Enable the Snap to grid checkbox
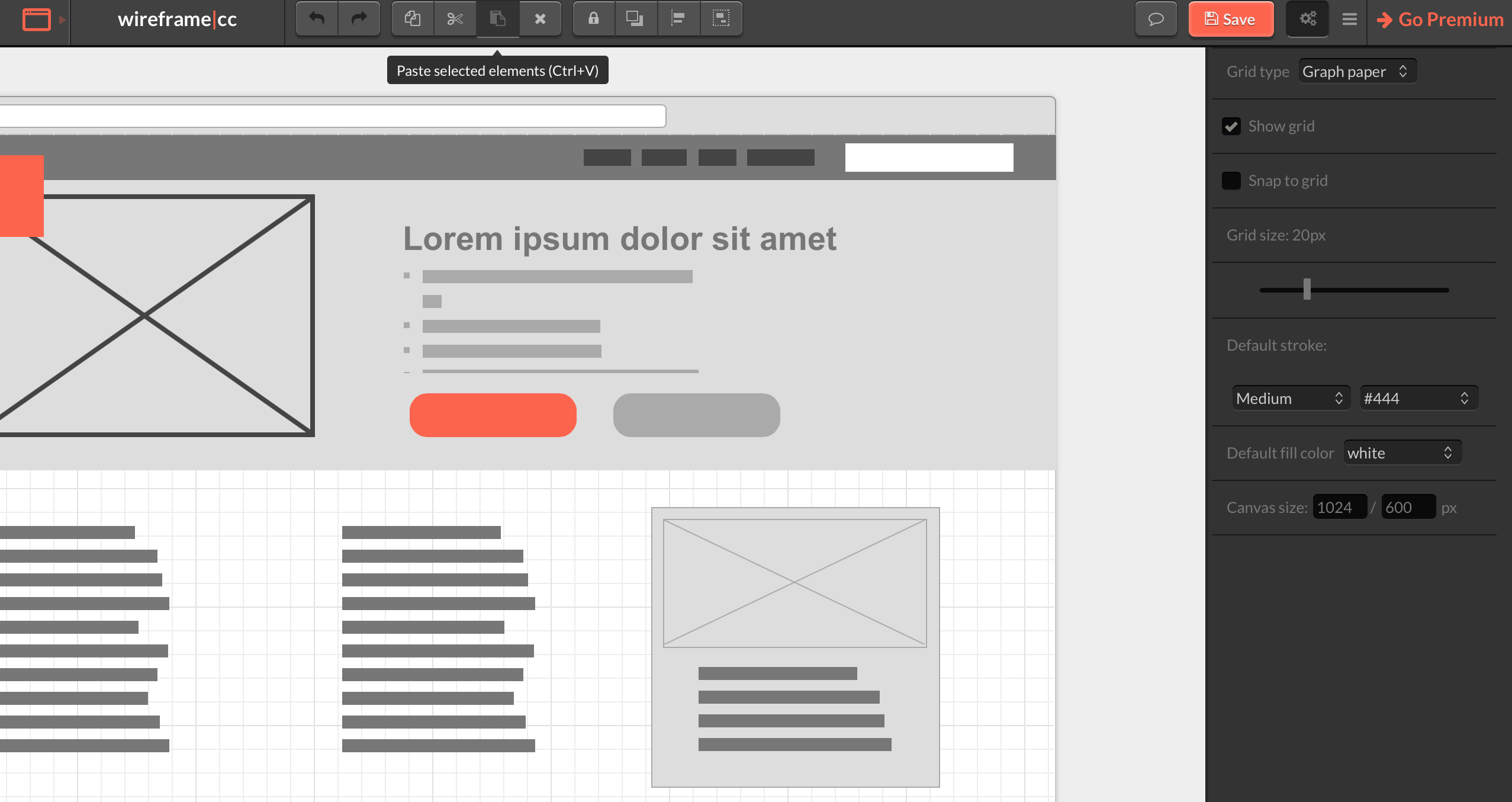The width and height of the screenshot is (1512, 802). tap(1231, 181)
